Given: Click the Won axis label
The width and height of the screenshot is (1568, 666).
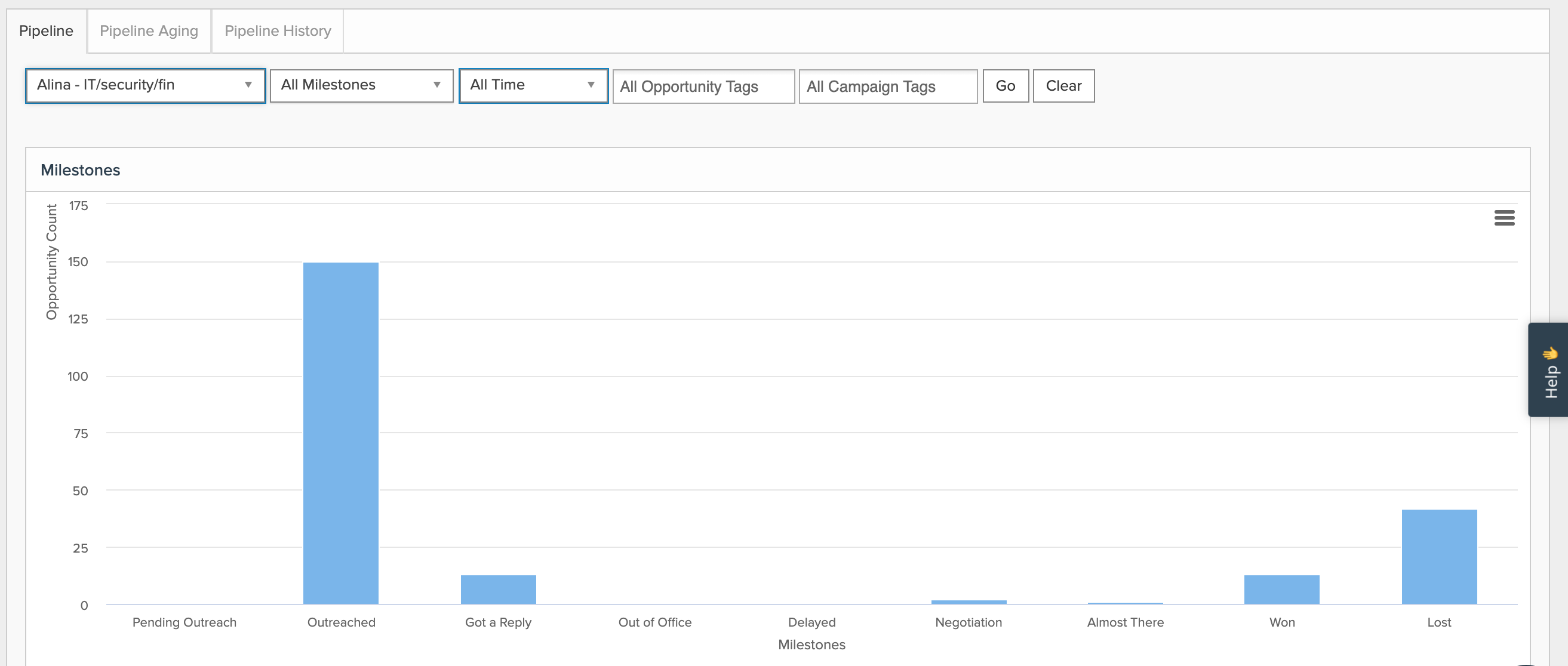Looking at the screenshot, I should pyautogui.click(x=1282, y=622).
